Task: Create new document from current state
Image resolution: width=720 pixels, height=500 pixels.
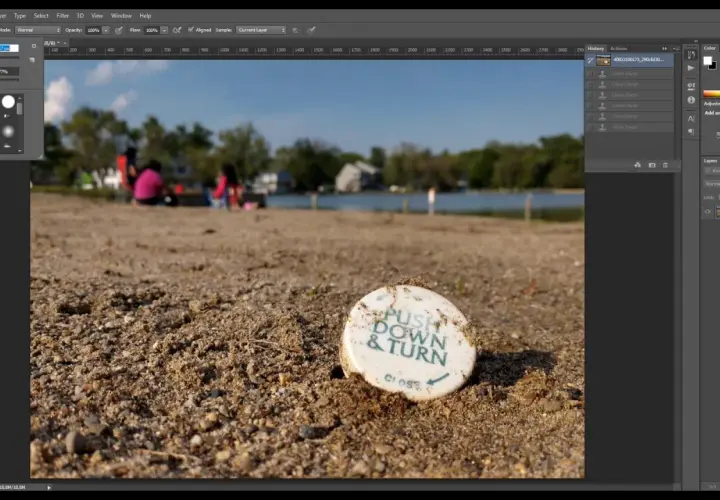Action: click(637, 165)
